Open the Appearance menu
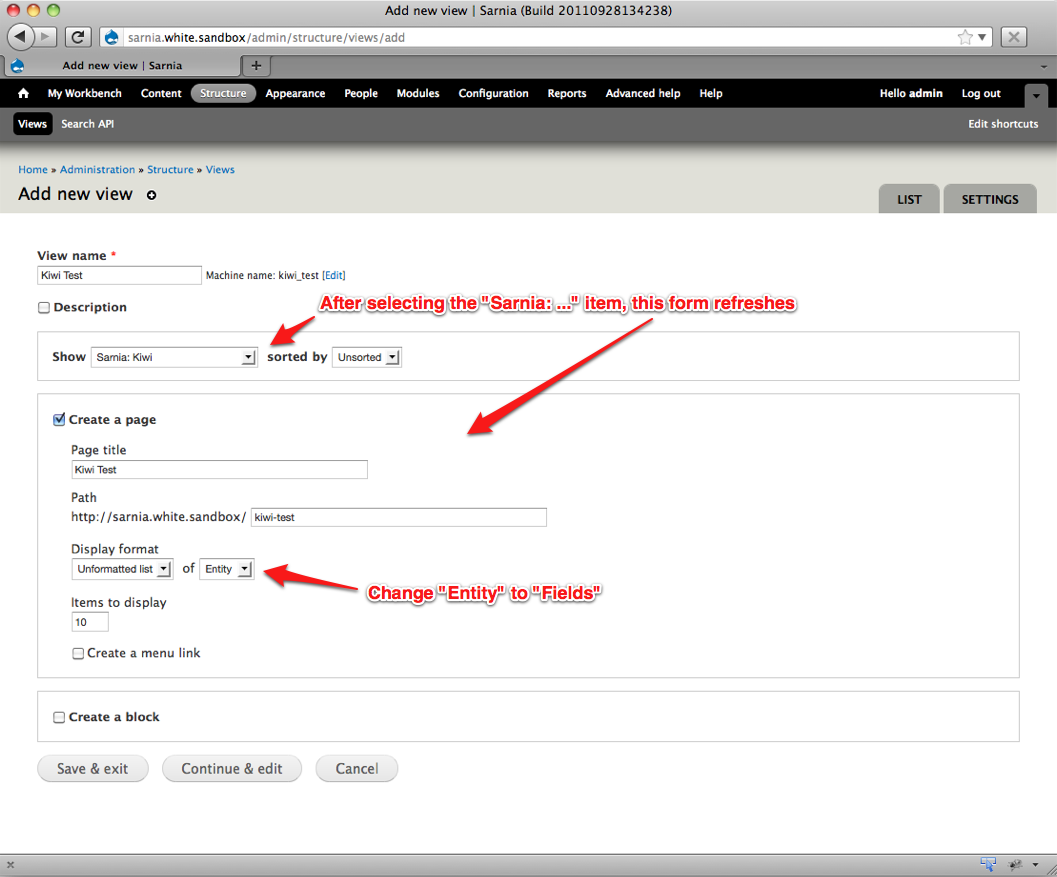 tap(295, 93)
